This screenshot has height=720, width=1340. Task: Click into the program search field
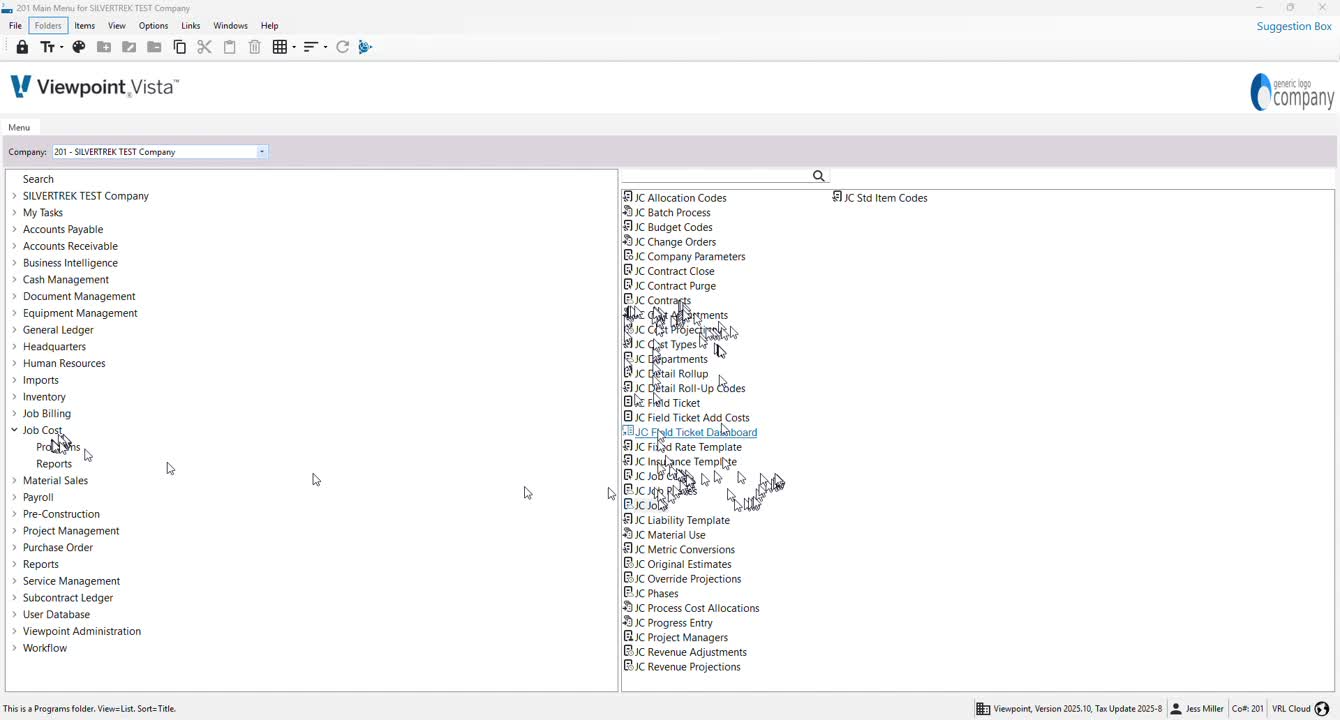click(716, 176)
